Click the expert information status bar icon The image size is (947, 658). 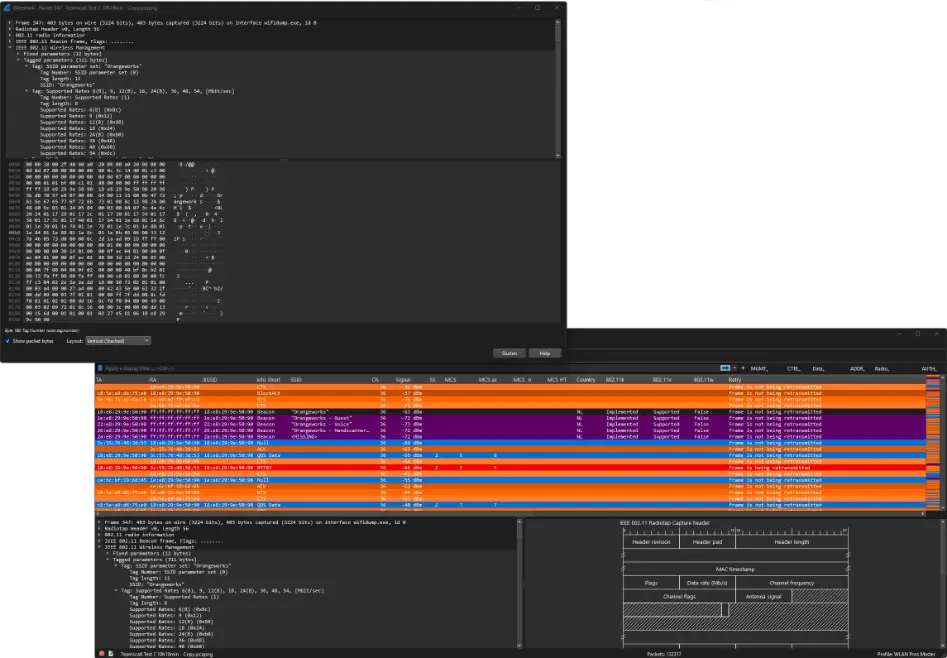[102, 652]
